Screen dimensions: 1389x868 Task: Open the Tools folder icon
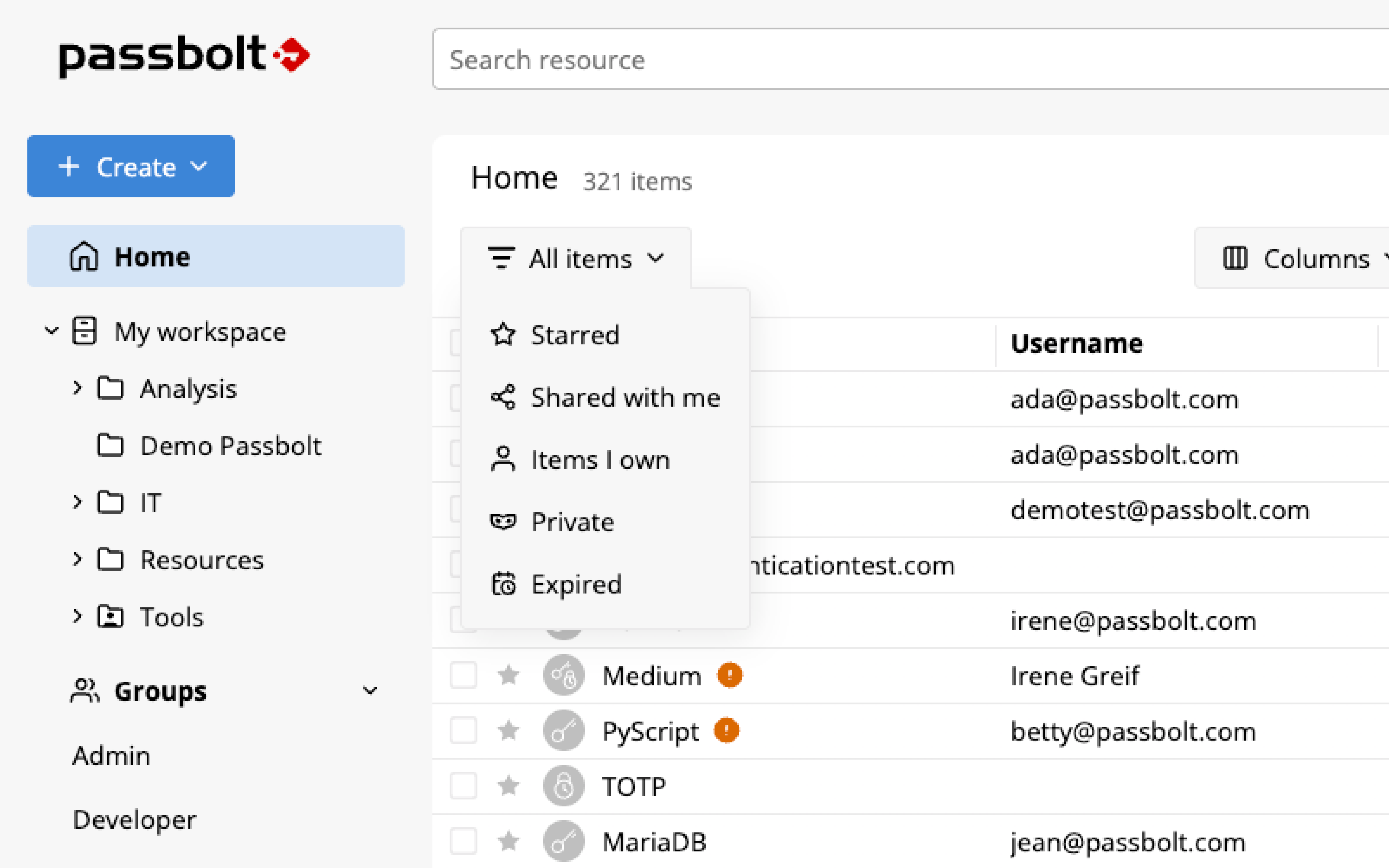pos(110,617)
